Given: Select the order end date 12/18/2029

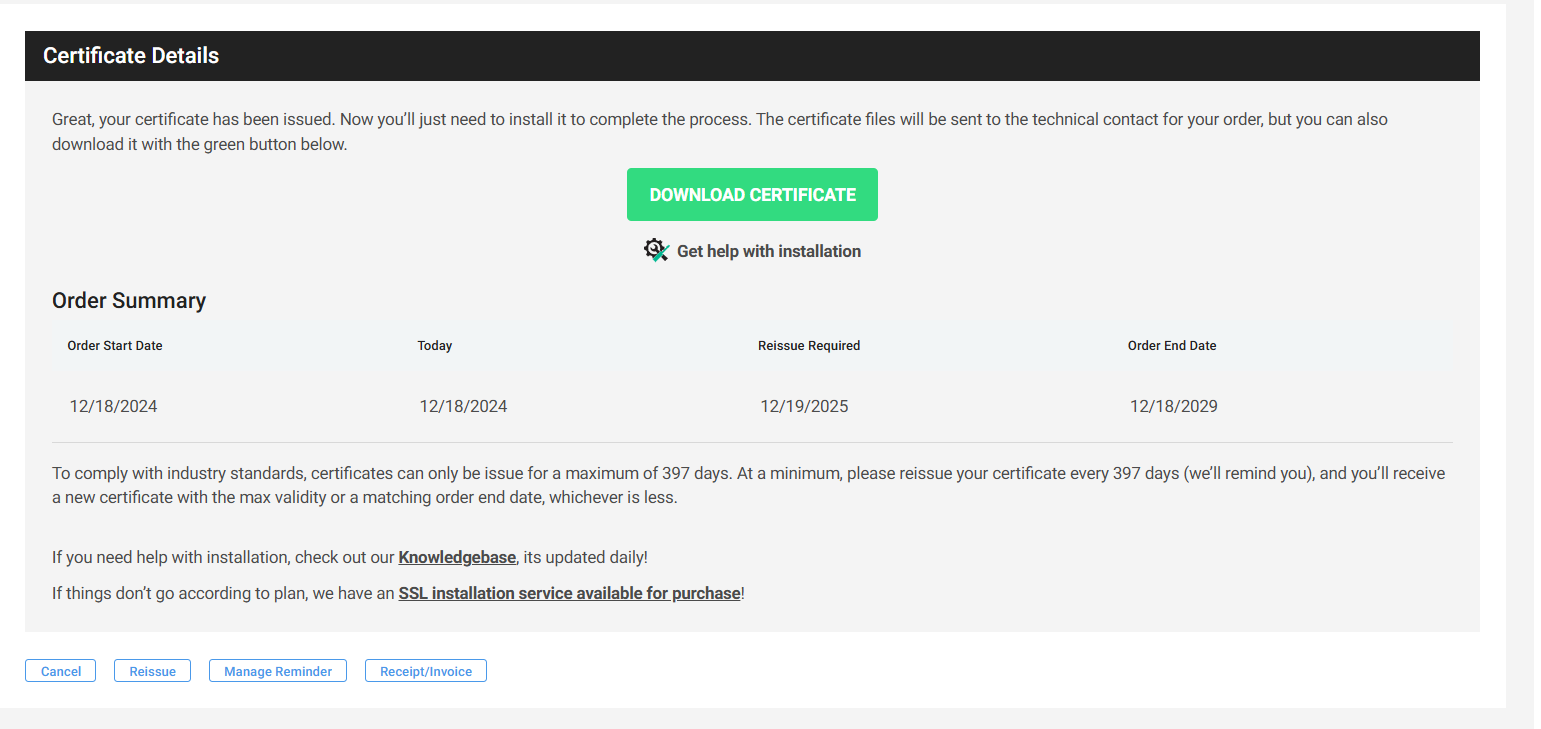Looking at the screenshot, I should coord(1172,406).
